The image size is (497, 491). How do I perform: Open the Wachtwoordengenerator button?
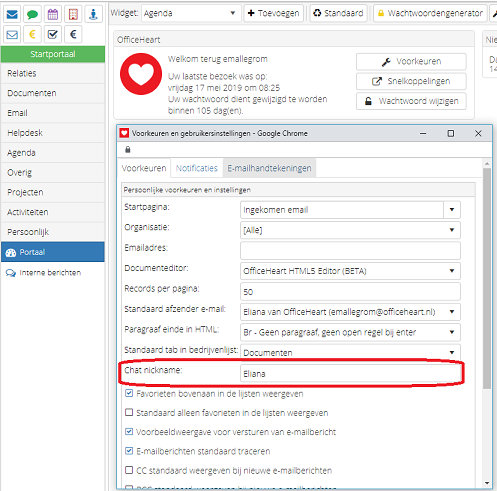point(430,13)
